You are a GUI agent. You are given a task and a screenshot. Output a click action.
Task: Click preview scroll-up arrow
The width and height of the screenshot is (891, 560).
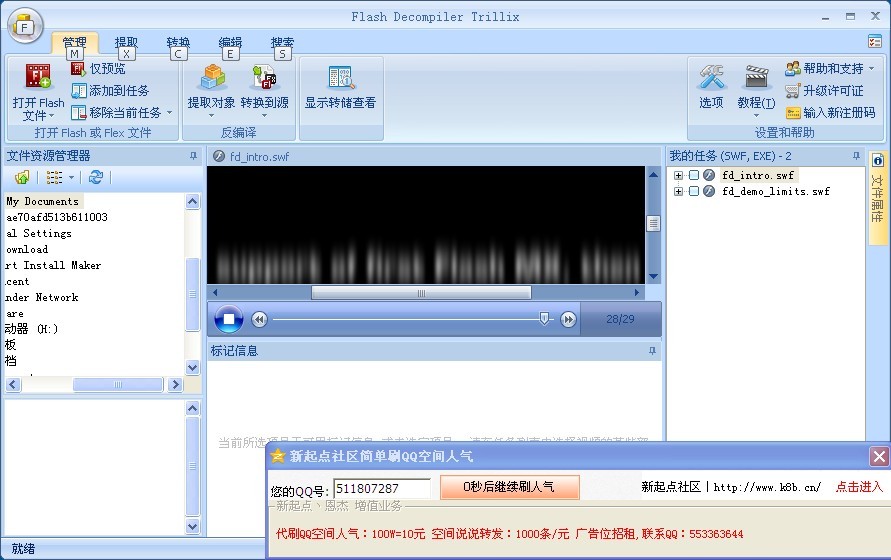tap(653, 174)
